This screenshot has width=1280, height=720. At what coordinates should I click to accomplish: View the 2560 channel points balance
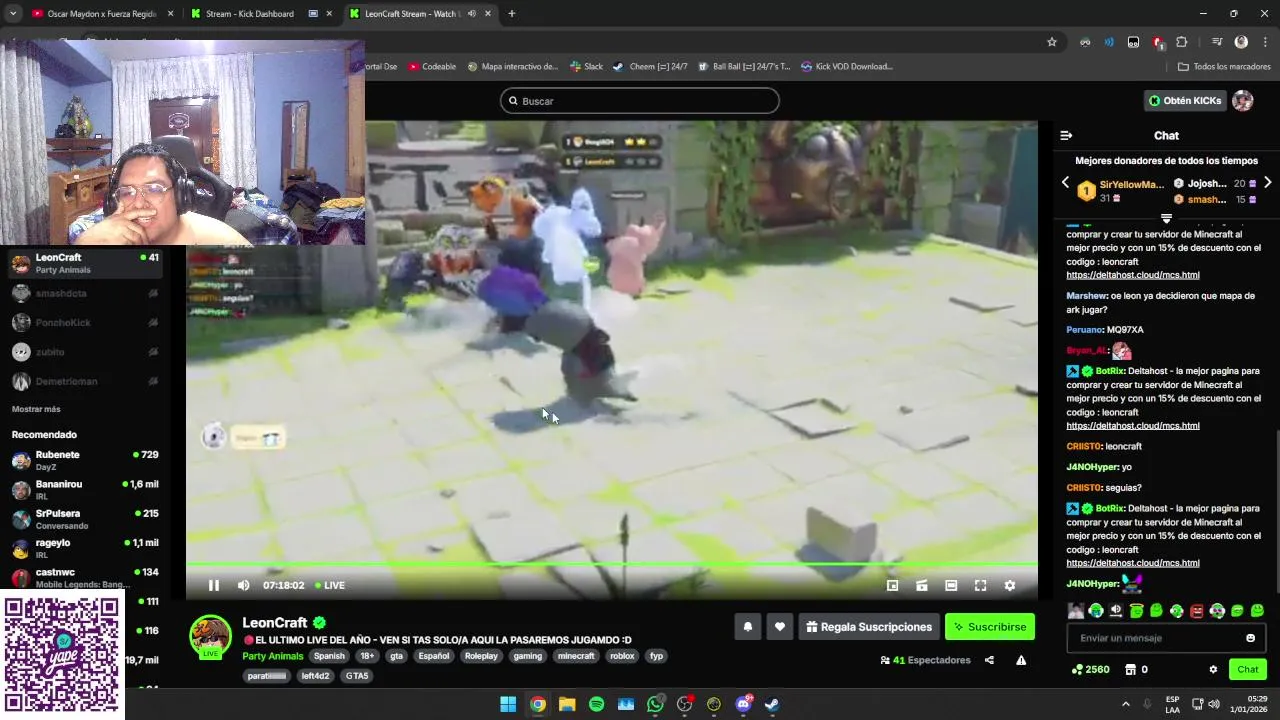coord(1090,670)
